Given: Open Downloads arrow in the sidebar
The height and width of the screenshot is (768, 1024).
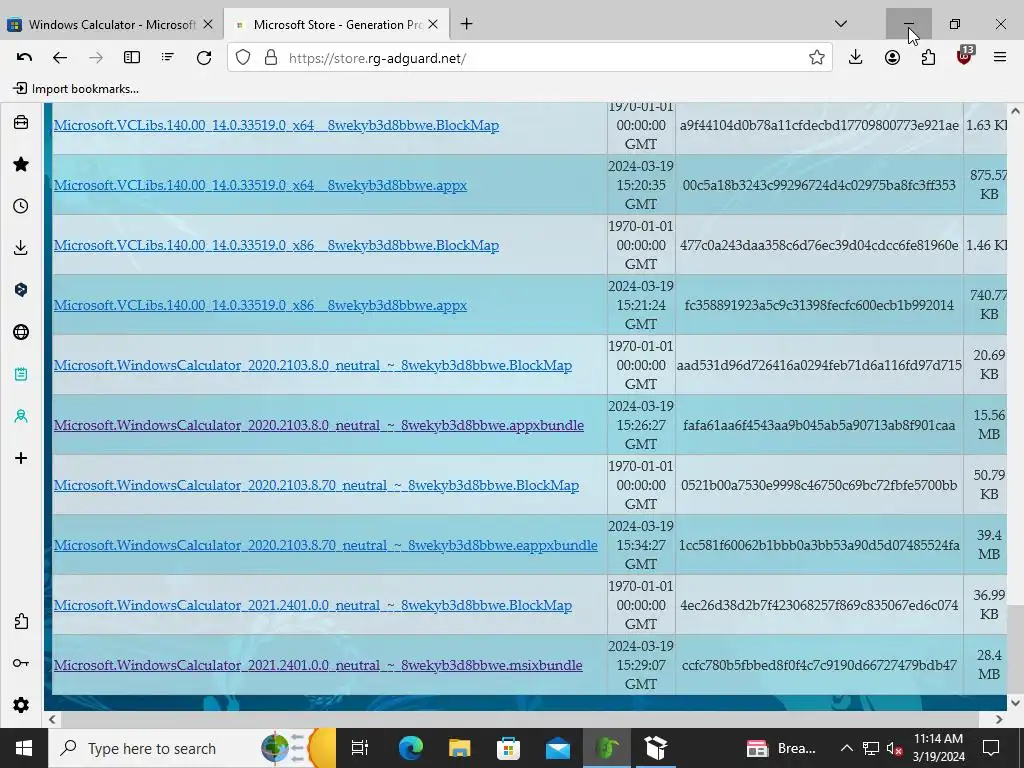Looking at the screenshot, I should pyautogui.click(x=21, y=248).
